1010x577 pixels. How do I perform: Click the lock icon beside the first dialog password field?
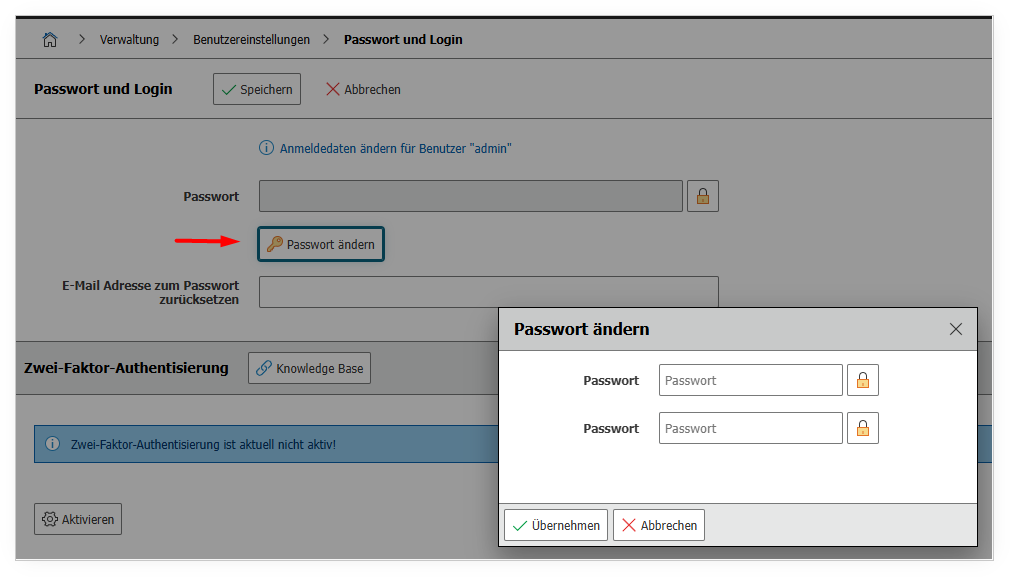(862, 380)
